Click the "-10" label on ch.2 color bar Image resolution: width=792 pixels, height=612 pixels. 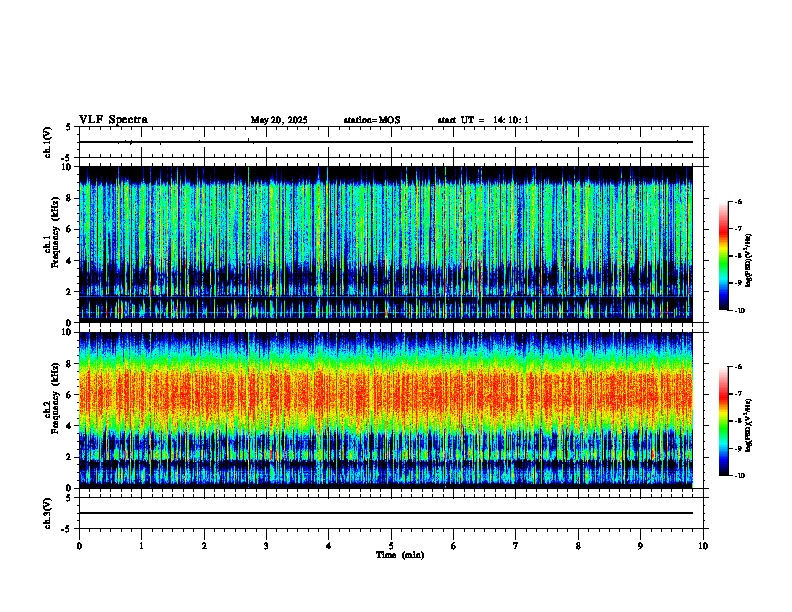pos(740,476)
